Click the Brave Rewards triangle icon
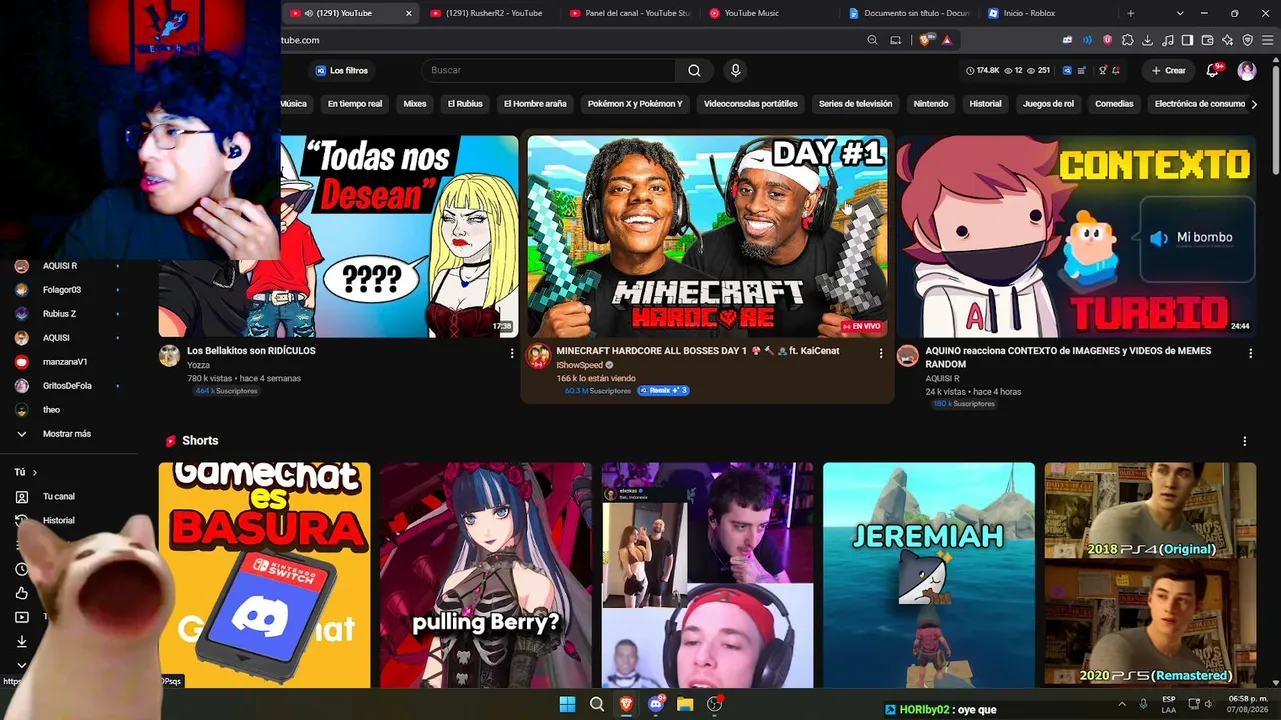Viewport: 1281px width, 720px height. coord(946,40)
